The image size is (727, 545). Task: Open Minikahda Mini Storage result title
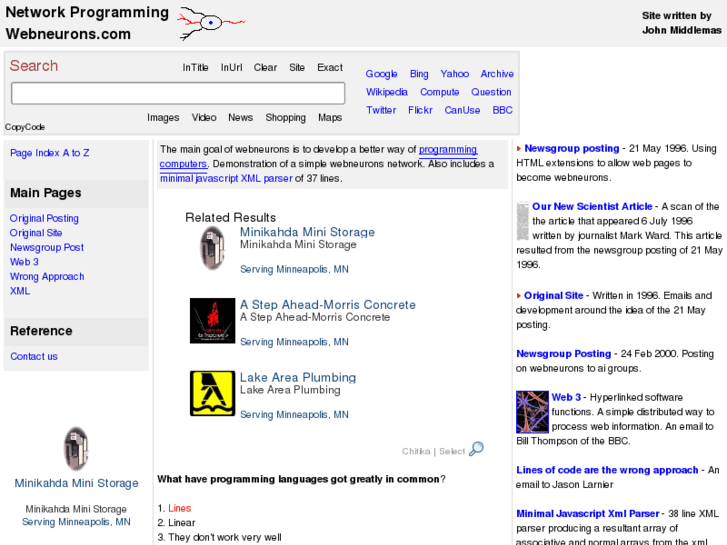[x=307, y=232]
